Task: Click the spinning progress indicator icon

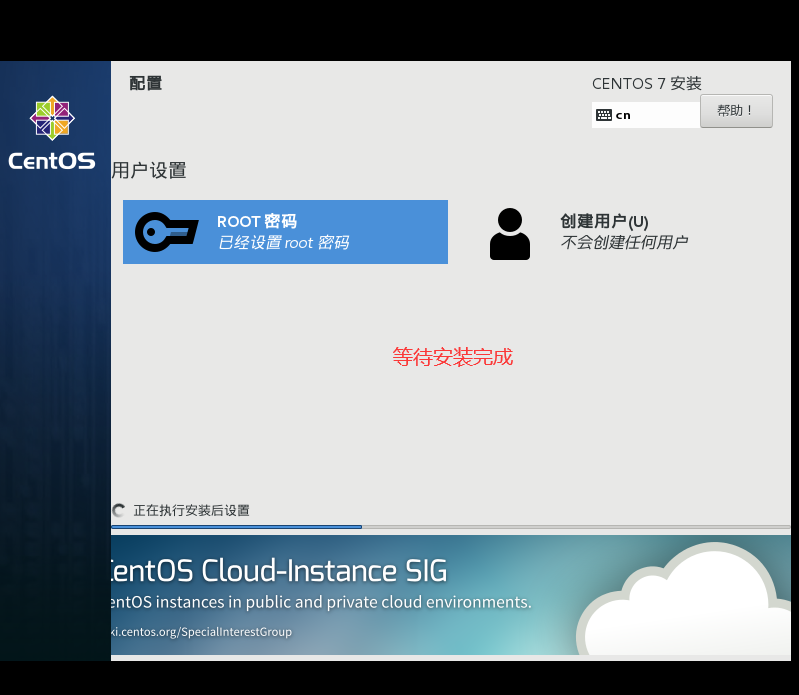Action: (x=119, y=510)
